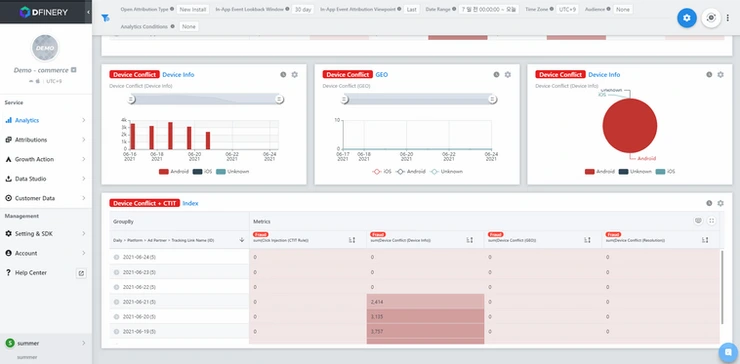Toggle Unknown legend in the bar chart
Image resolution: width=740 pixels, height=364 pixels.
pos(232,171)
